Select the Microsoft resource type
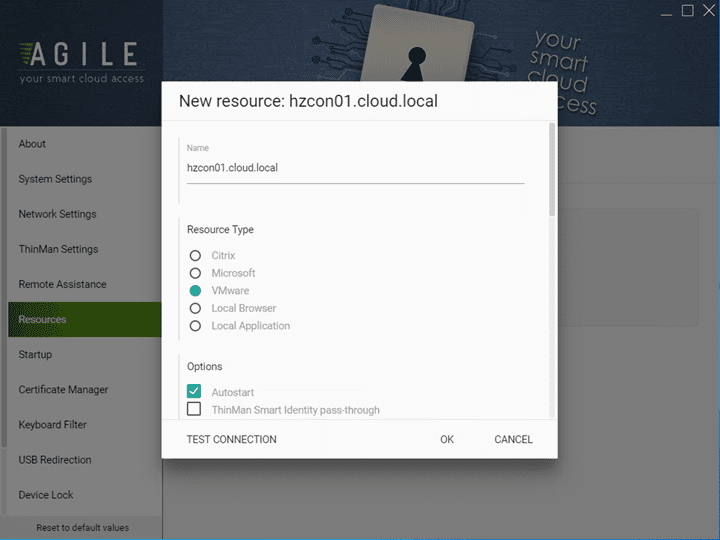Viewport: 720px width, 540px height. pos(195,273)
